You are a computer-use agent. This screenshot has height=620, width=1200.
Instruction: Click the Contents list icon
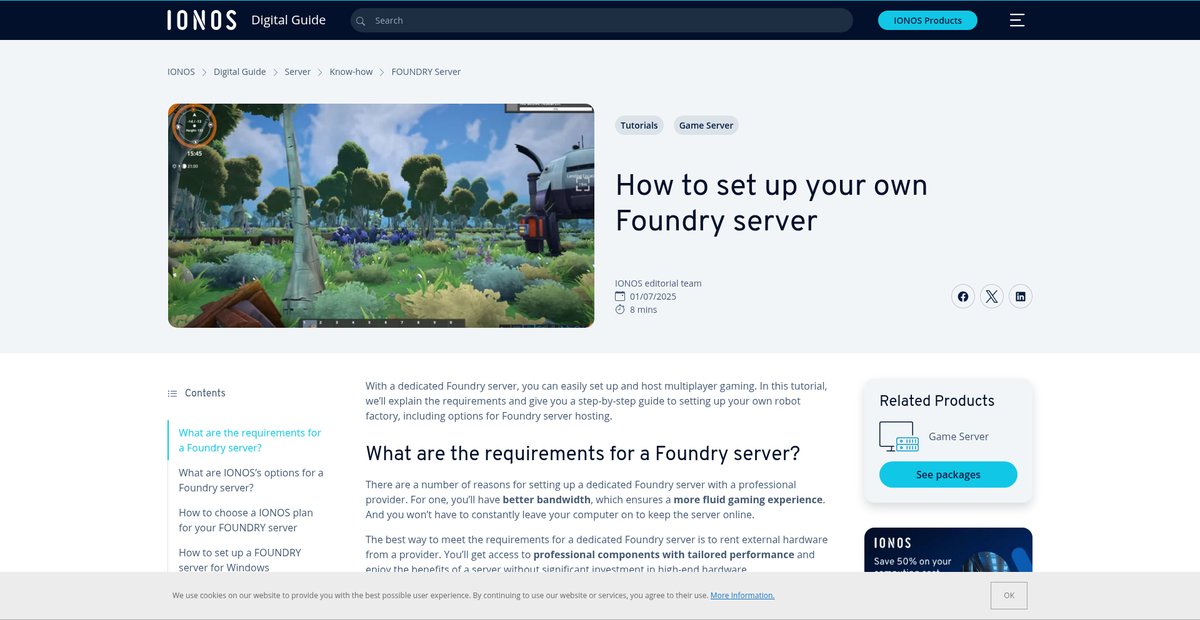pos(172,393)
